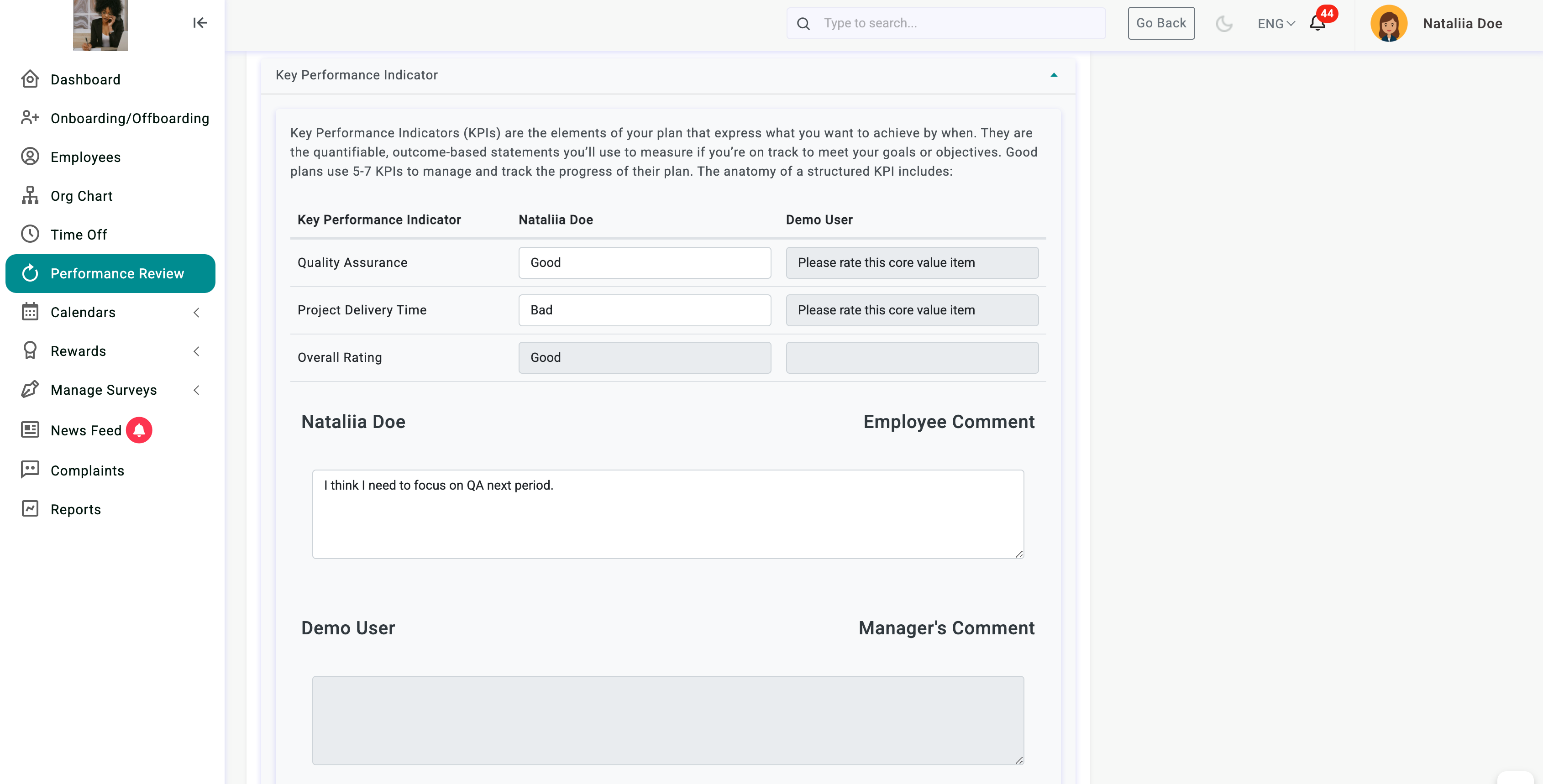Click the Go Back button

[1161, 23]
